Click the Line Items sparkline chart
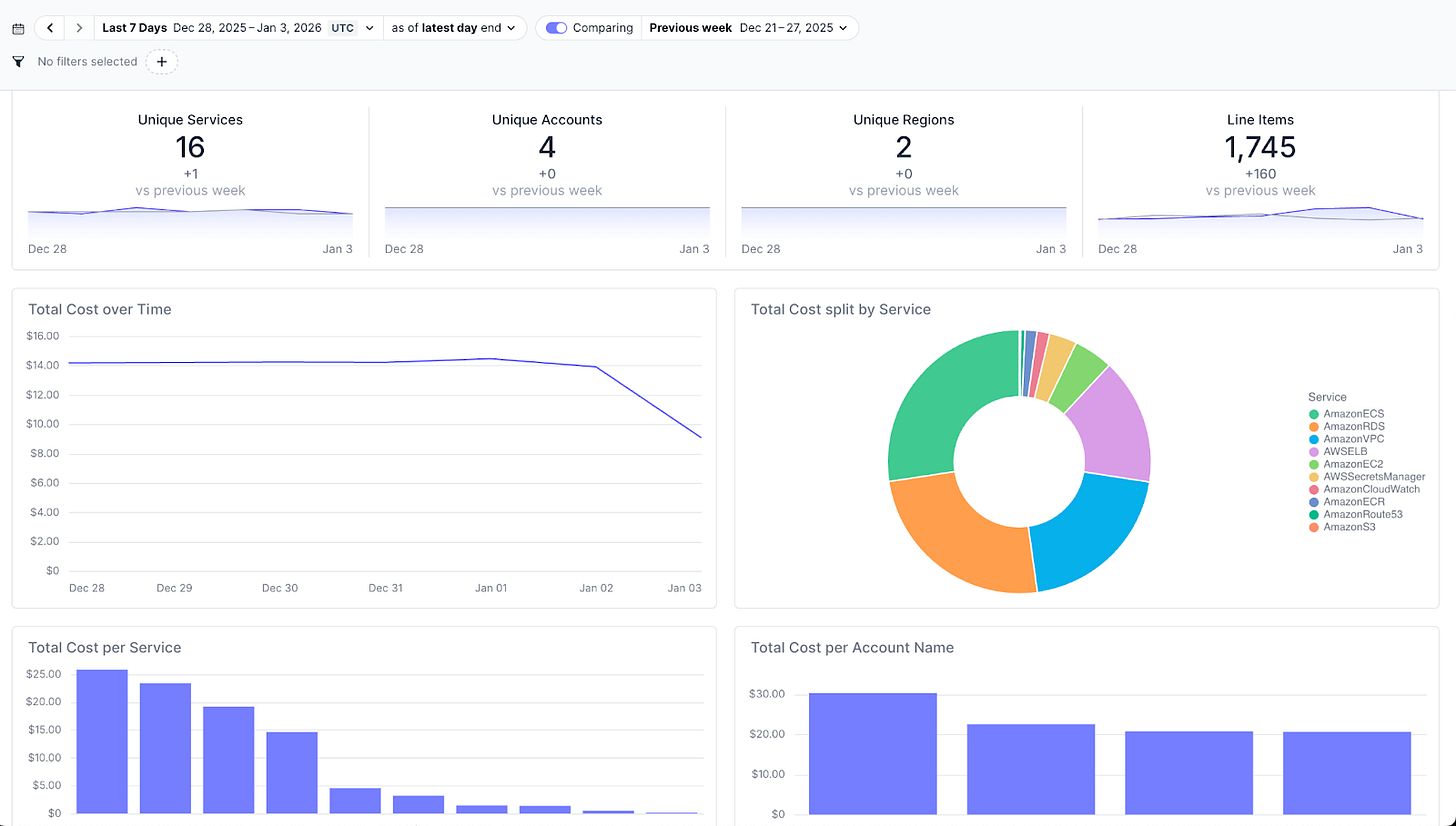This screenshot has width=1456, height=826. coord(1260,222)
